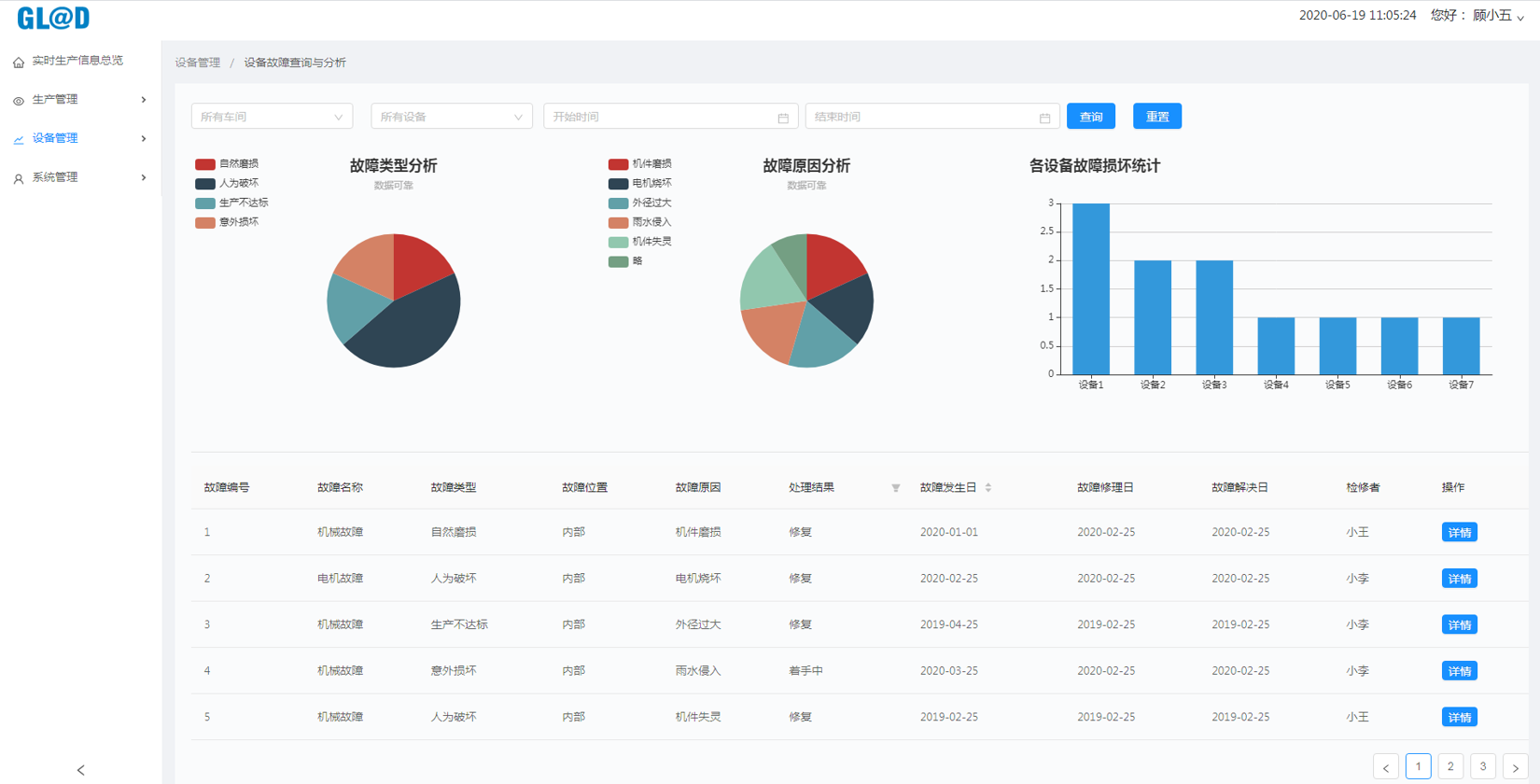Click the home icon beside 实时生产信息总览
Image resolution: width=1540 pixels, height=784 pixels.
19,62
